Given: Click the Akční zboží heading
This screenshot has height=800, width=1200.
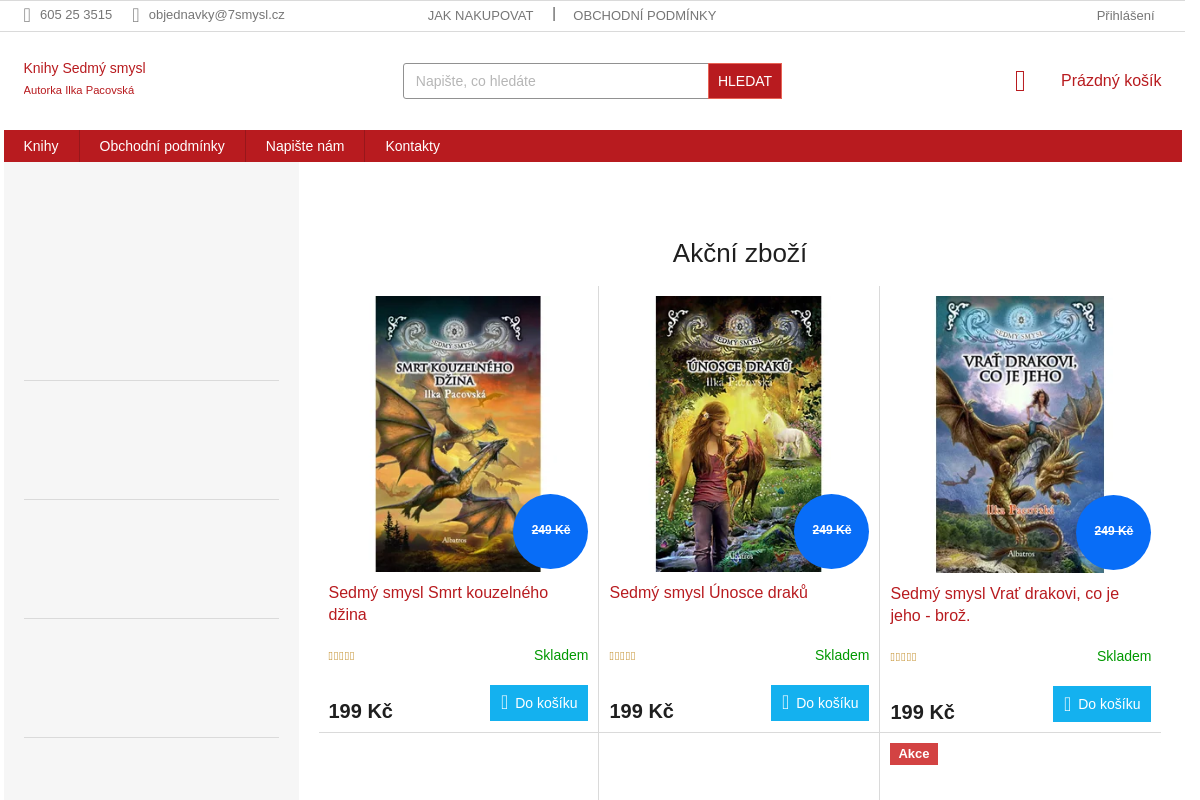Looking at the screenshot, I should (x=740, y=253).
